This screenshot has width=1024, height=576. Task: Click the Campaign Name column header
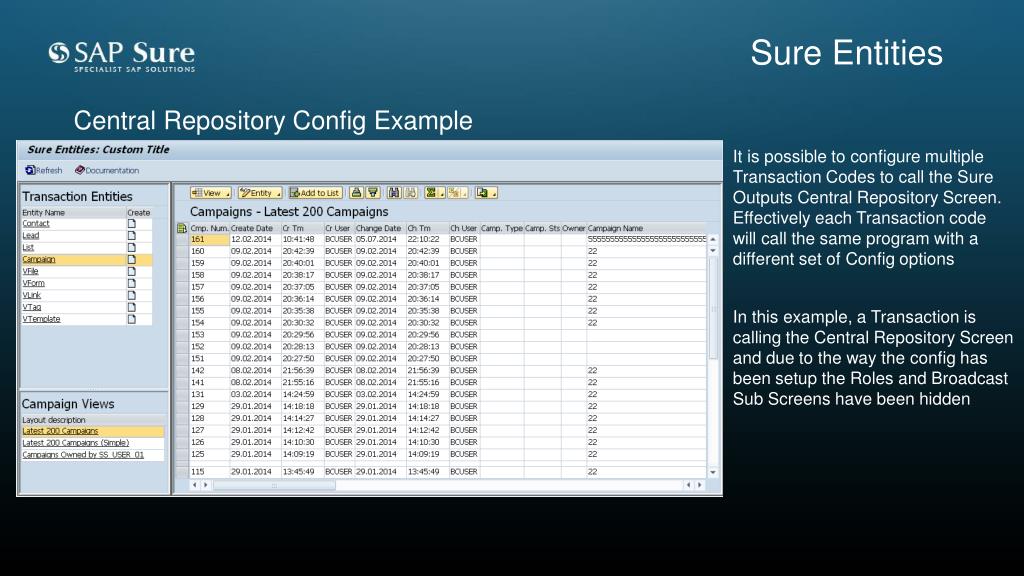coord(646,229)
